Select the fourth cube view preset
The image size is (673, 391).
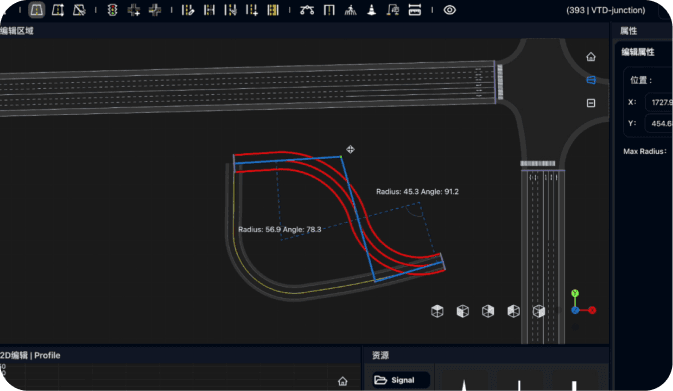pos(513,311)
